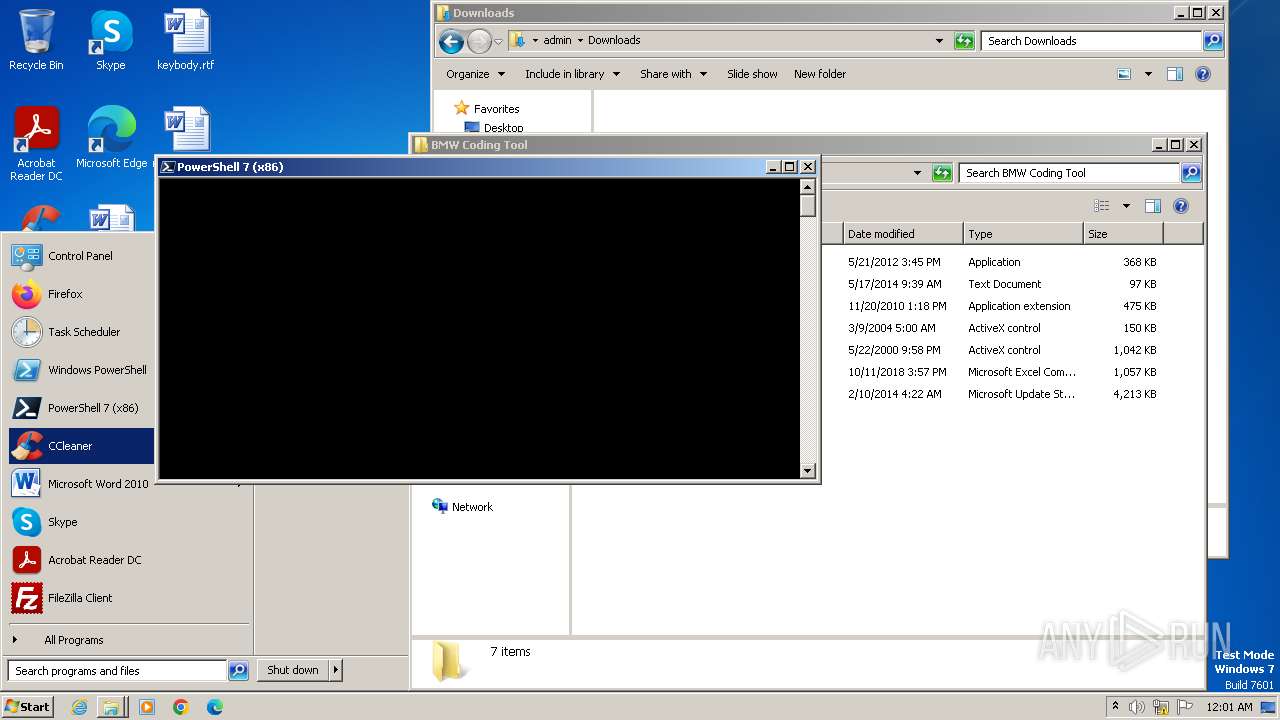Open Windows Explorer from the taskbar
Screen dimensions: 1280x720
click(111, 707)
